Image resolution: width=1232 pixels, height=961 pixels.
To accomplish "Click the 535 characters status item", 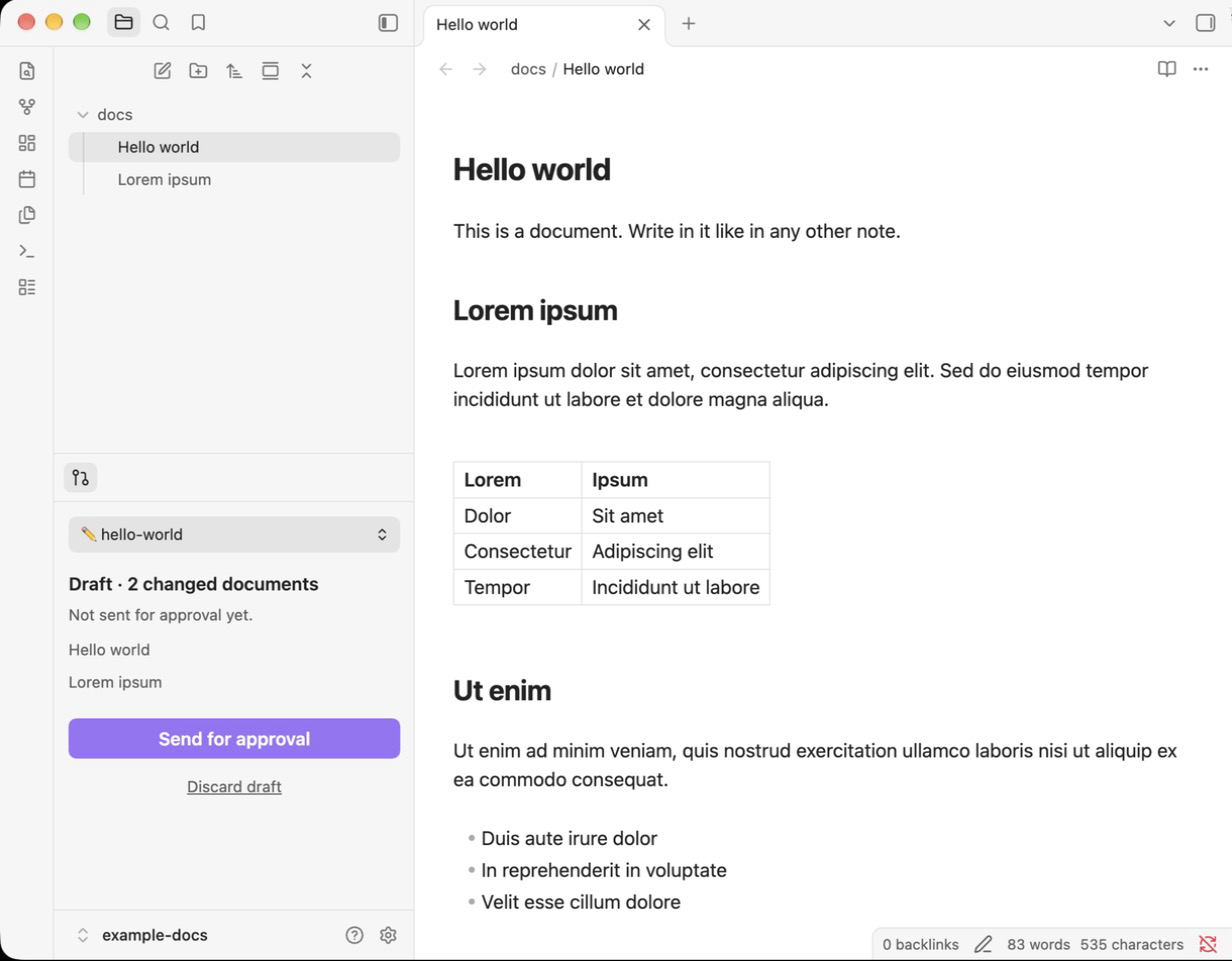I will pos(1132,944).
